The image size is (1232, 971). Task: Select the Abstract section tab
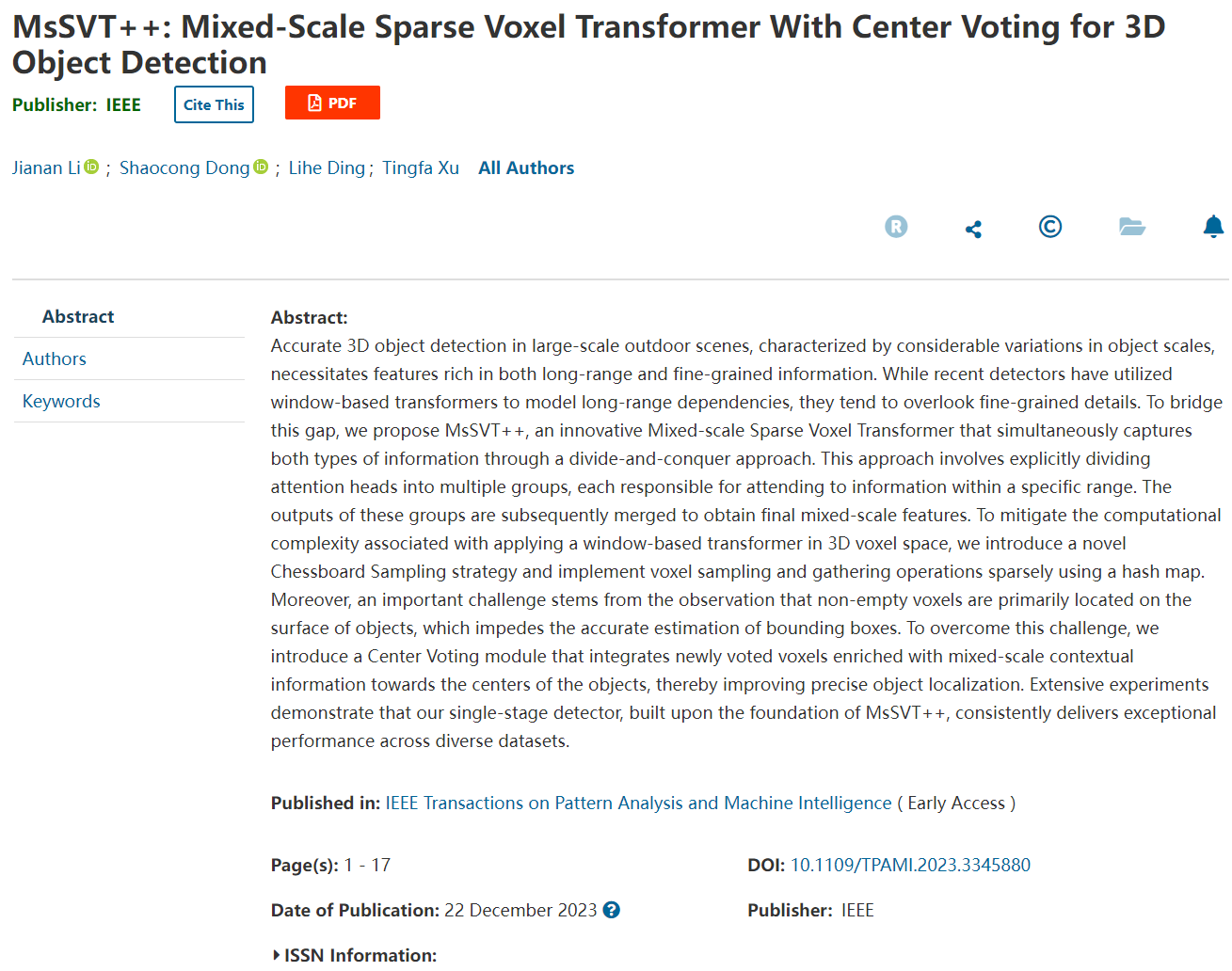[78, 317]
